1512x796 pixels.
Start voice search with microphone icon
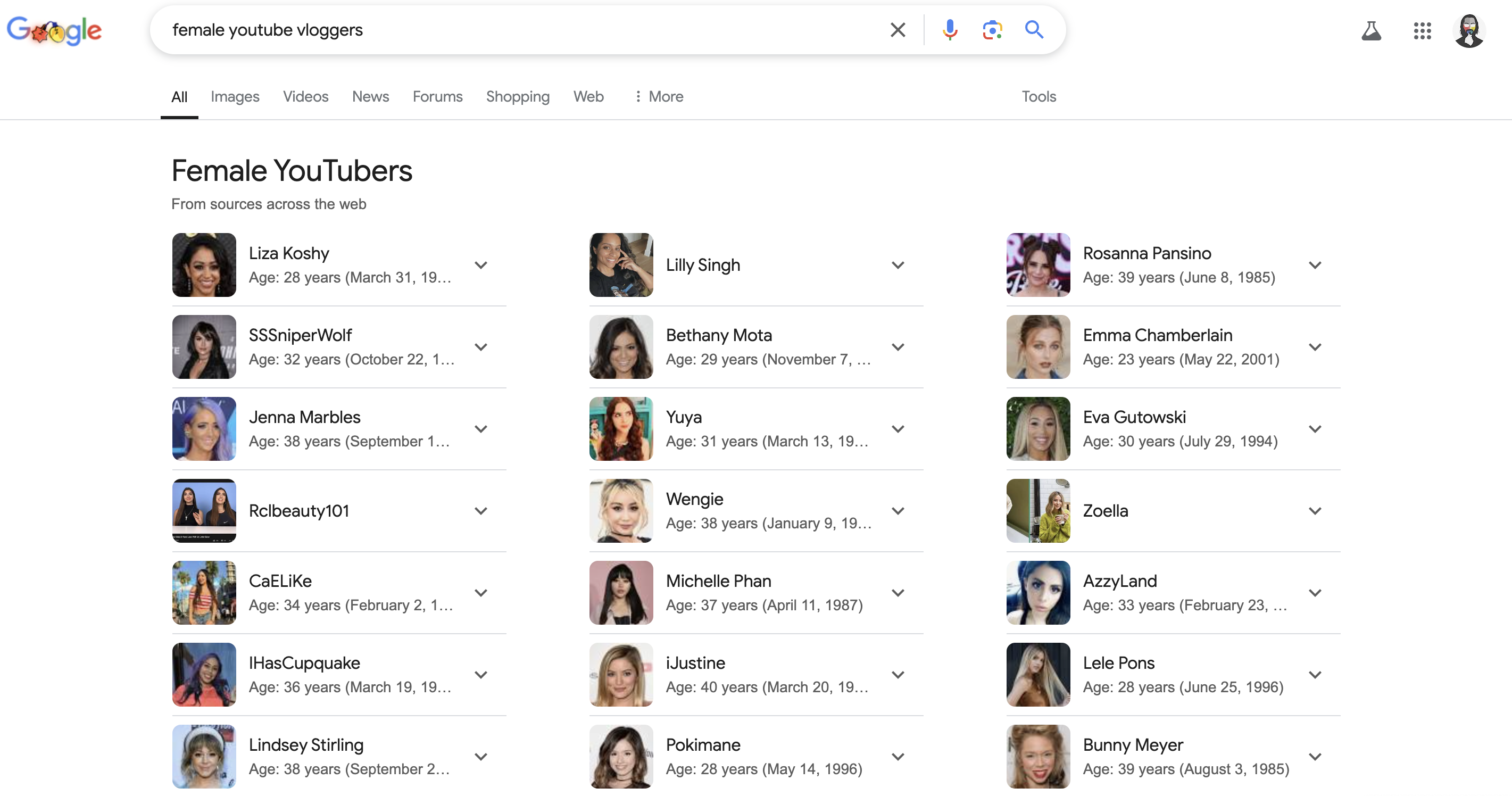[949, 30]
